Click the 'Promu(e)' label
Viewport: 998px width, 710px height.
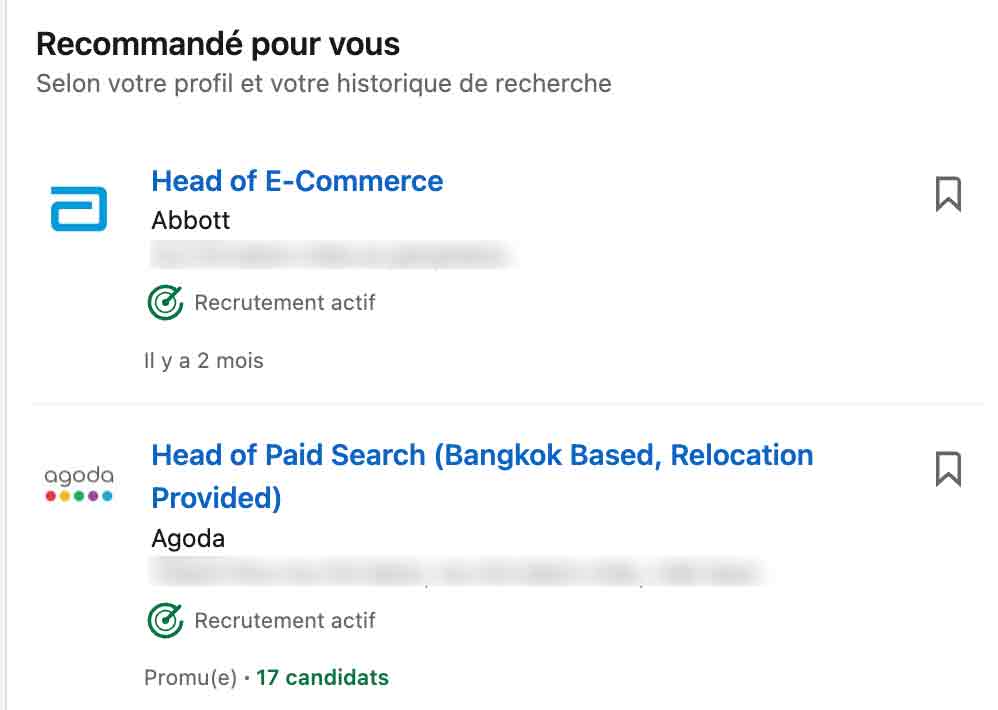coord(190,678)
